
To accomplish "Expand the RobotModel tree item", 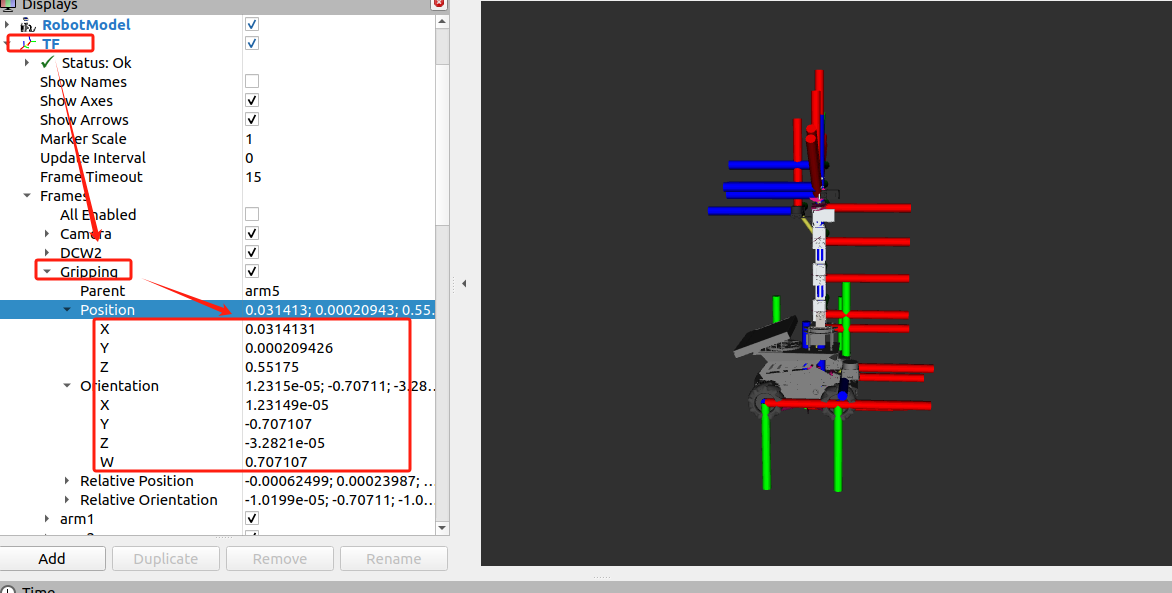I will pos(7,25).
